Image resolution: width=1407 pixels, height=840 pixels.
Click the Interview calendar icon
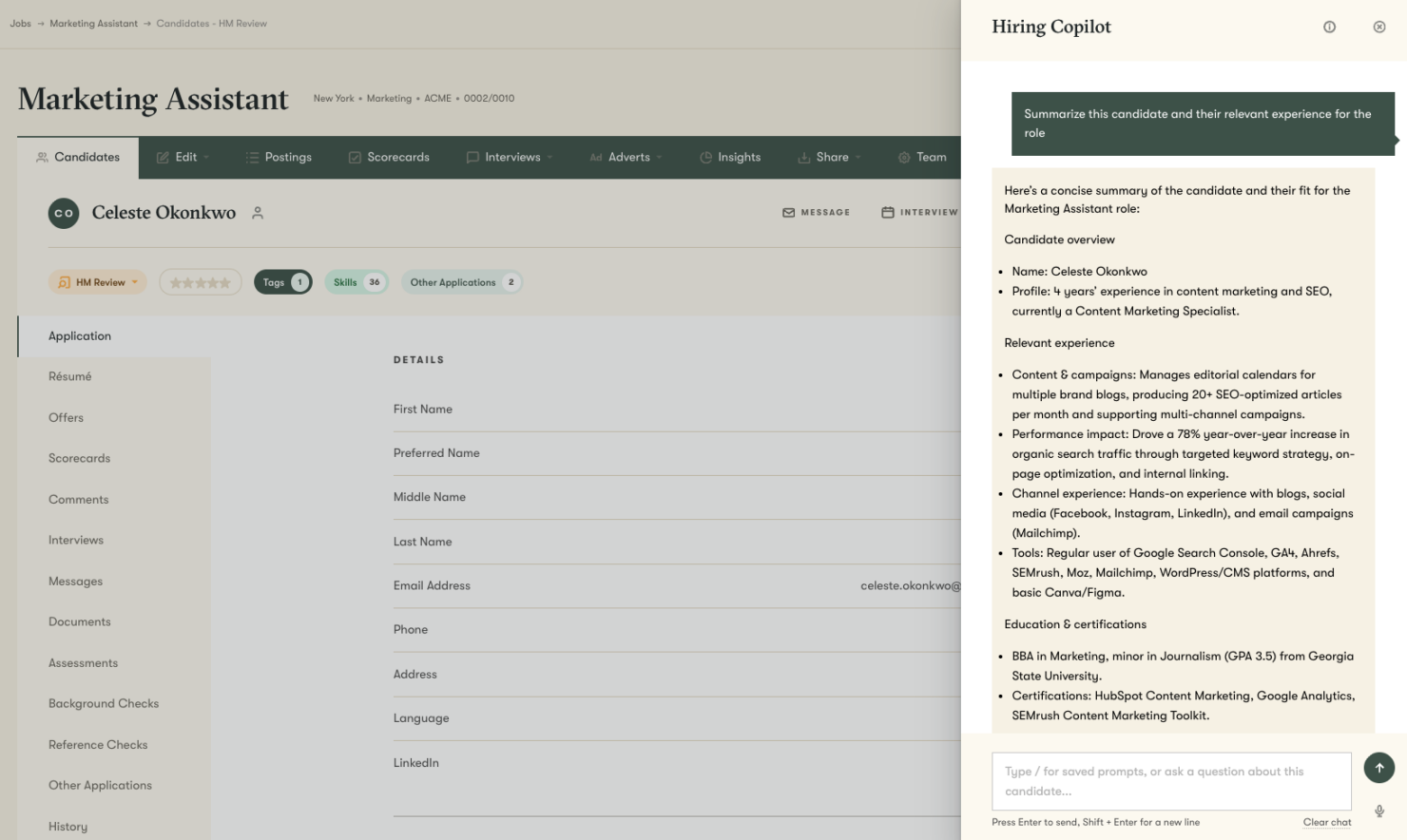(x=885, y=212)
